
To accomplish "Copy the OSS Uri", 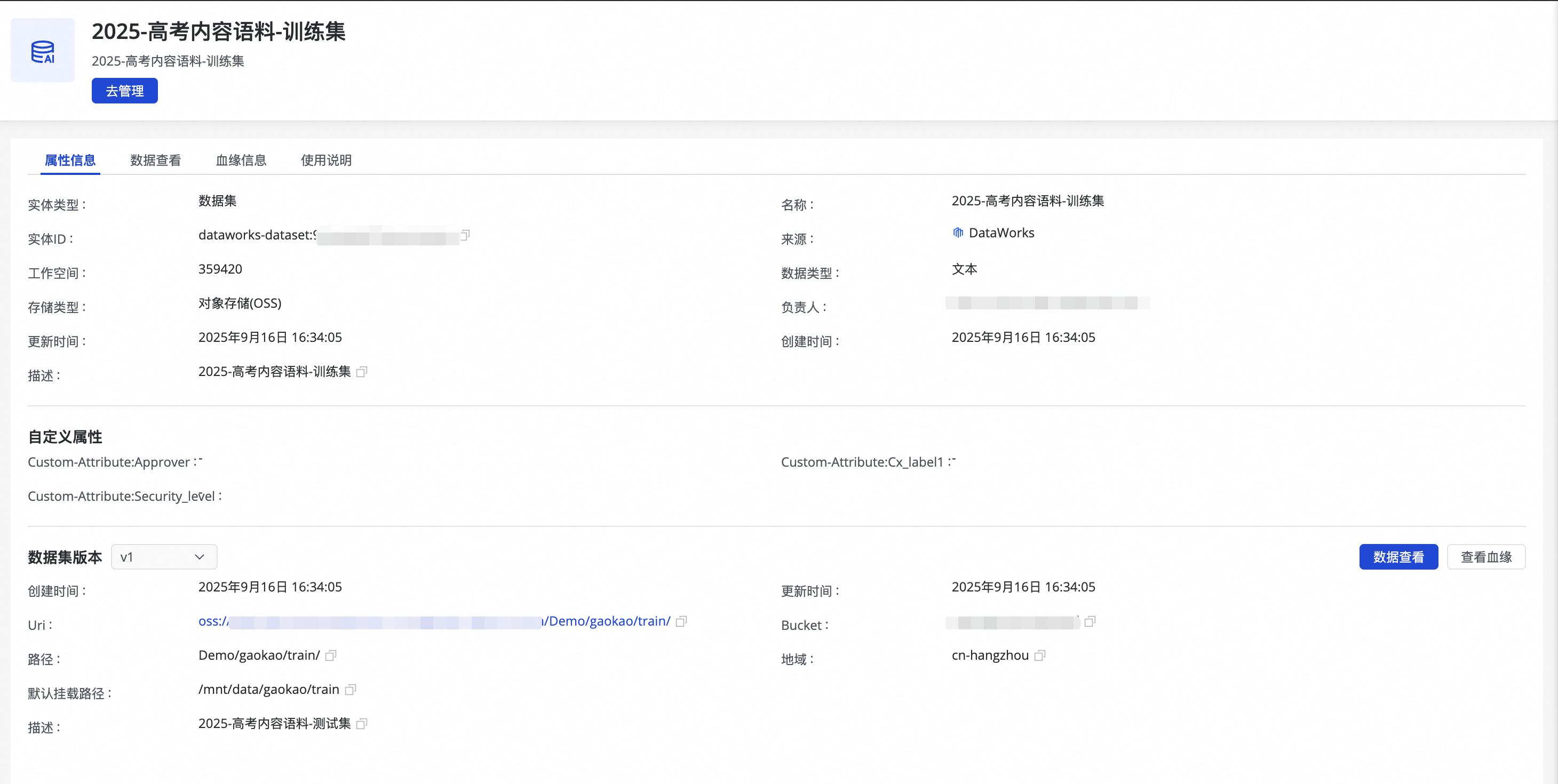I will pyautogui.click(x=681, y=621).
